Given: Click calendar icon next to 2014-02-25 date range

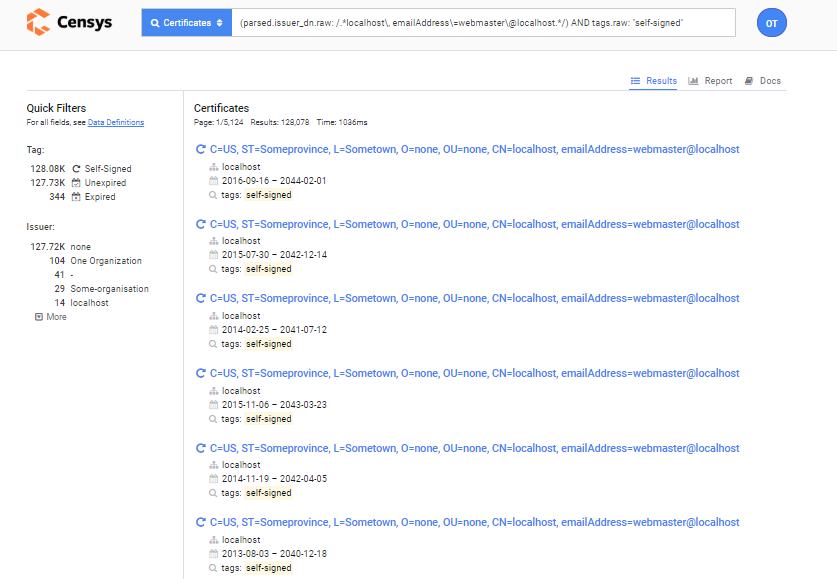Looking at the screenshot, I should 214,330.
